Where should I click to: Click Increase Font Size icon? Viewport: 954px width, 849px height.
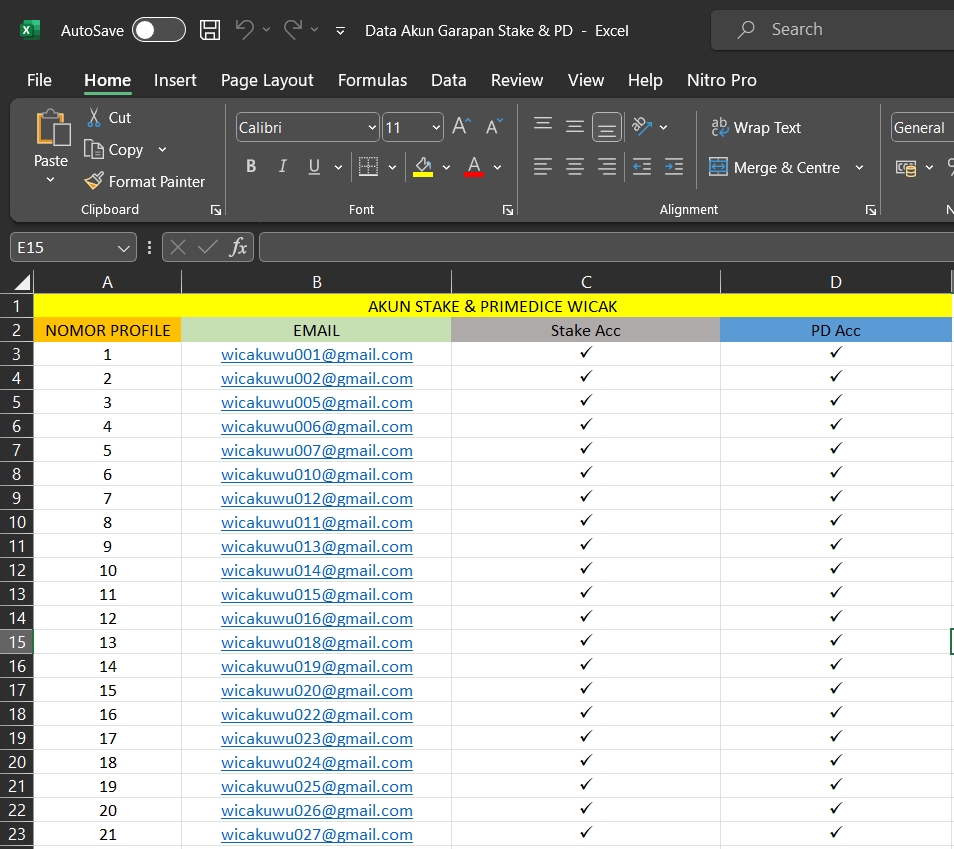point(461,127)
